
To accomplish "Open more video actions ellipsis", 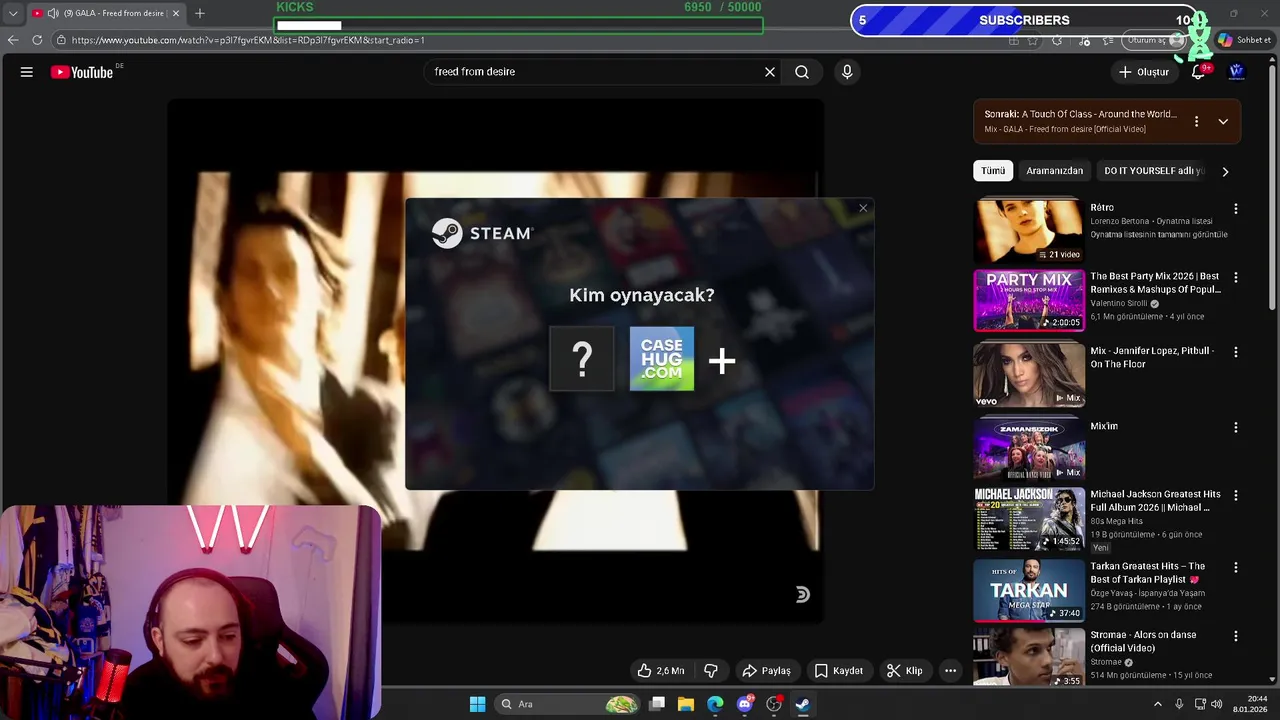I will click(x=951, y=671).
